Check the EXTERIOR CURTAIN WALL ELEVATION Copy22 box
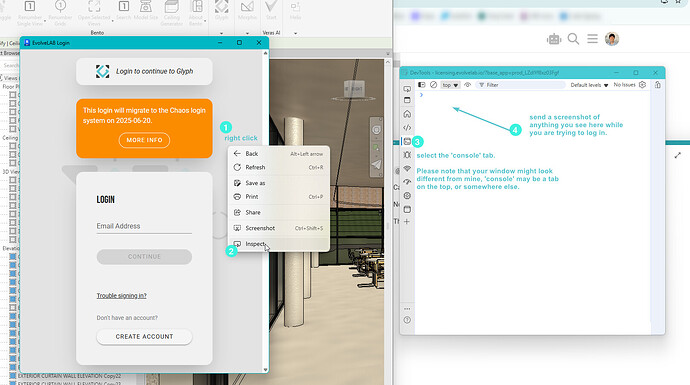The height and width of the screenshot is (385, 690). point(13,376)
